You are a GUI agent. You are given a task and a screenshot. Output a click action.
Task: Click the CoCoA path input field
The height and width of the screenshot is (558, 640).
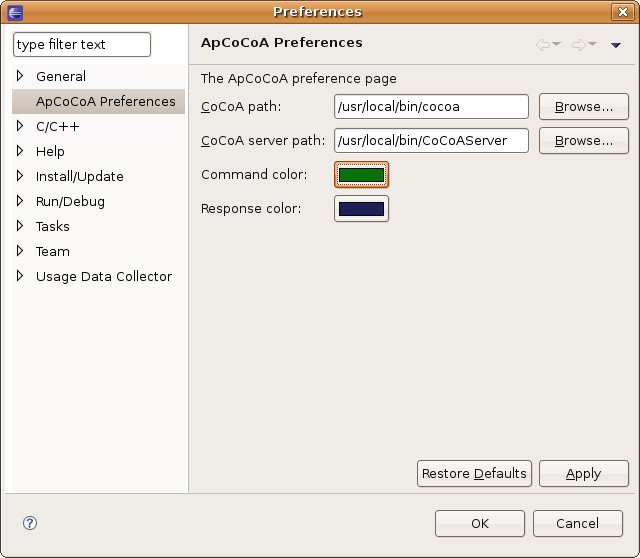pos(431,107)
